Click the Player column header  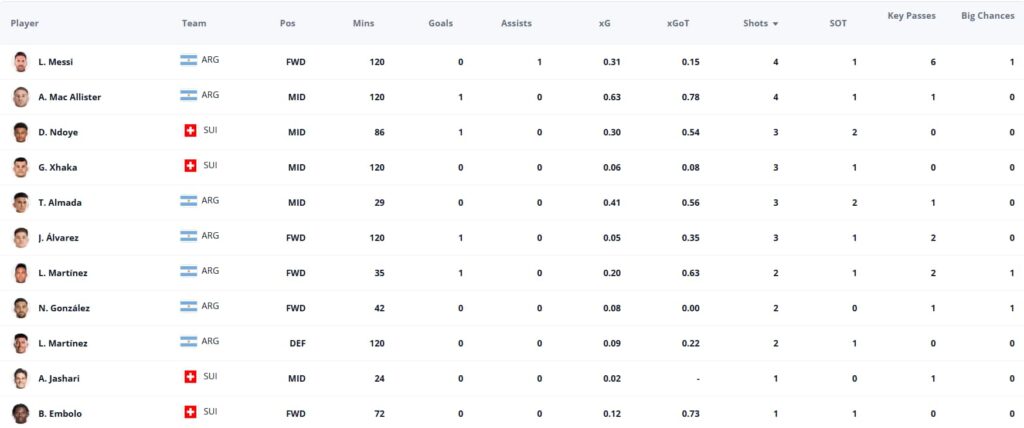coord(25,23)
